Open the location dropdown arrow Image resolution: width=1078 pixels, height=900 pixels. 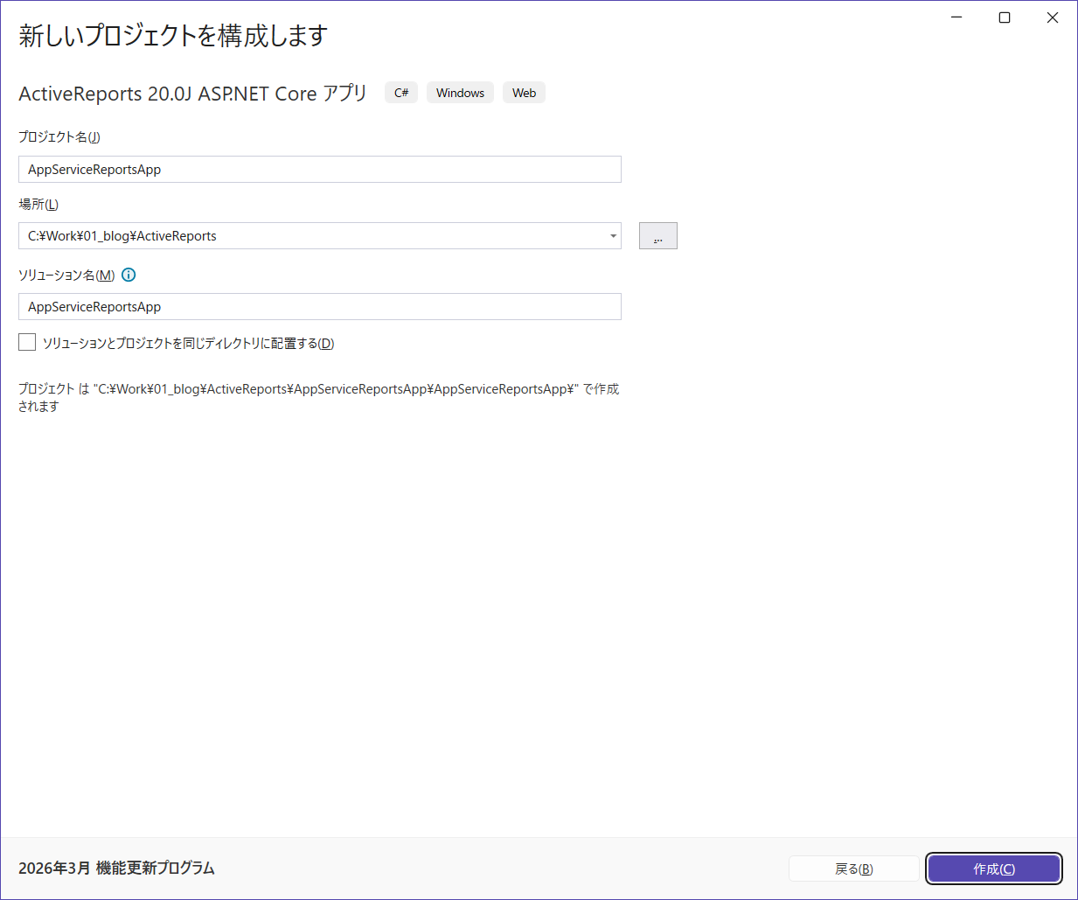click(613, 236)
